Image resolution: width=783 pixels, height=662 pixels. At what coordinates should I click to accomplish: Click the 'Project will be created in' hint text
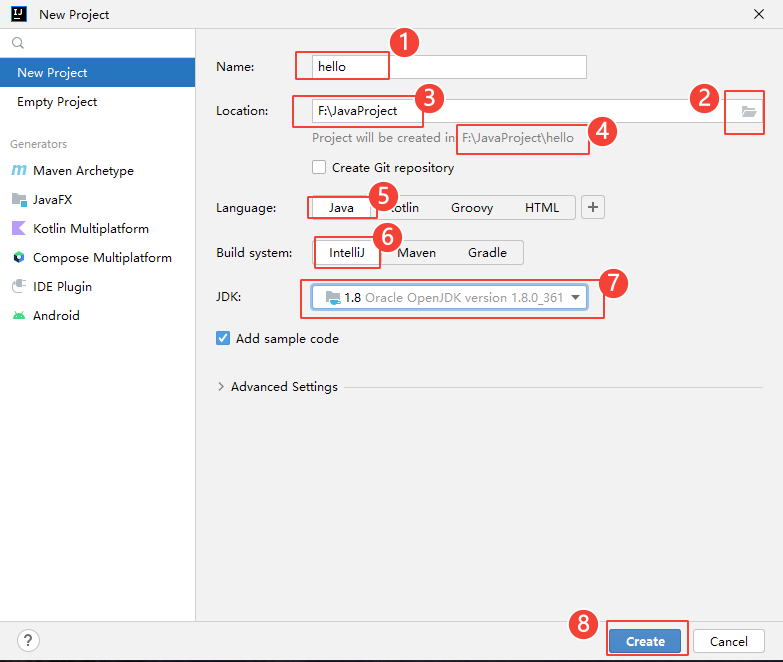tap(443, 138)
